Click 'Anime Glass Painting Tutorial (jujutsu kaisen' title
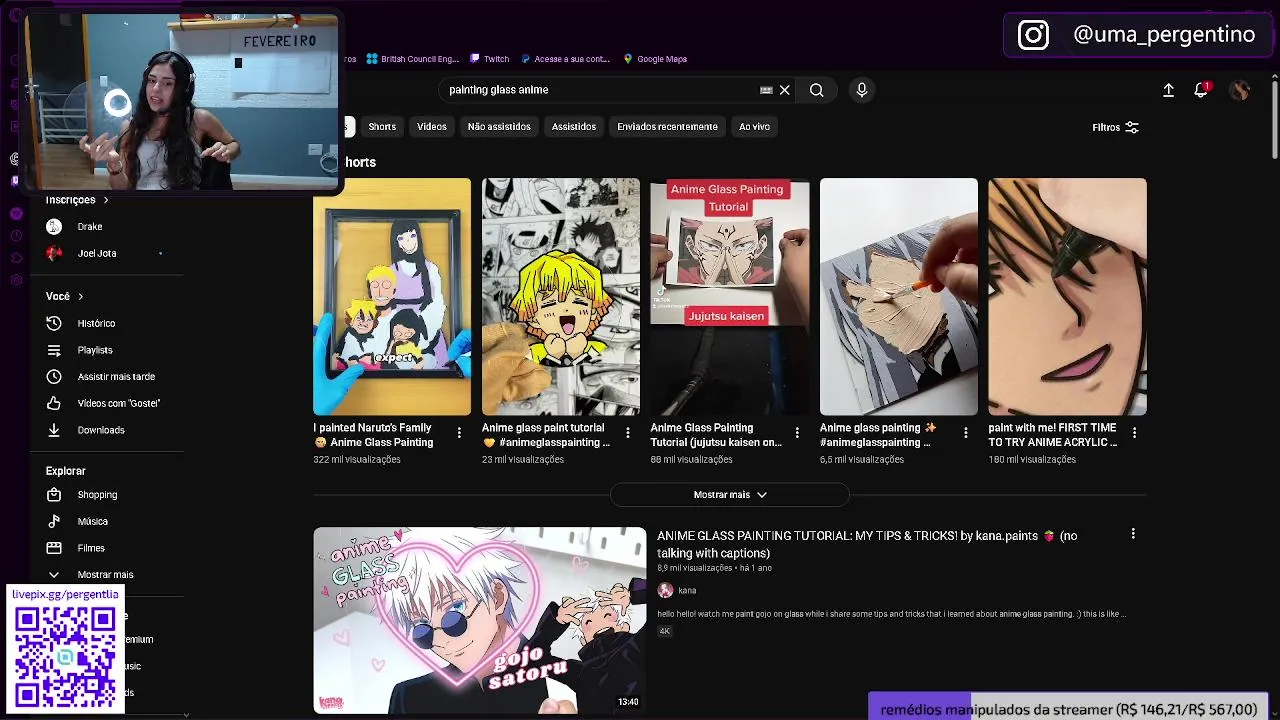1280x720 pixels. tap(716, 435)
